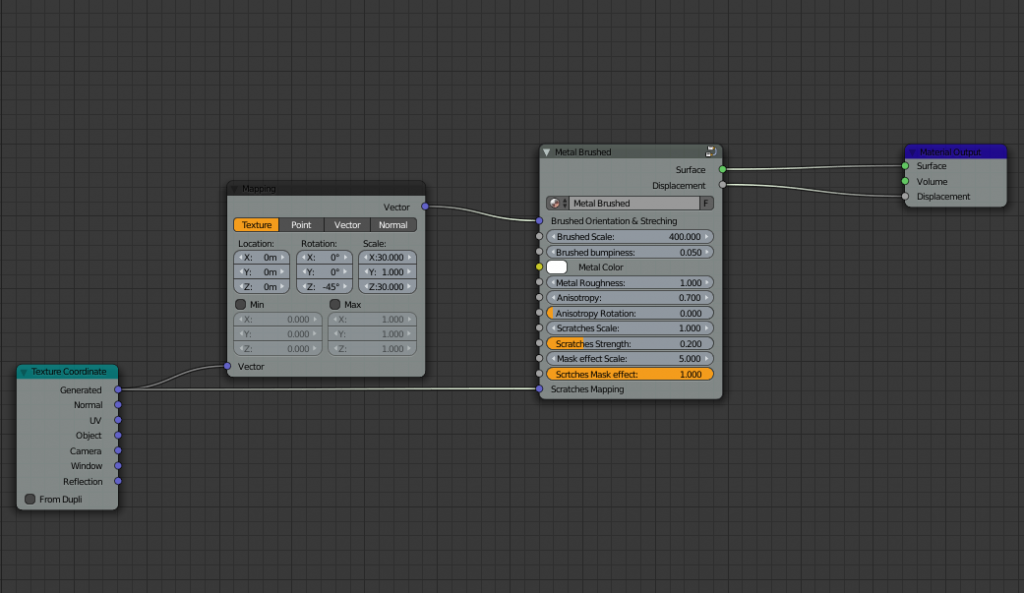
Task: Click the Brushed bumpiness value field
Action: pos(630,252)
